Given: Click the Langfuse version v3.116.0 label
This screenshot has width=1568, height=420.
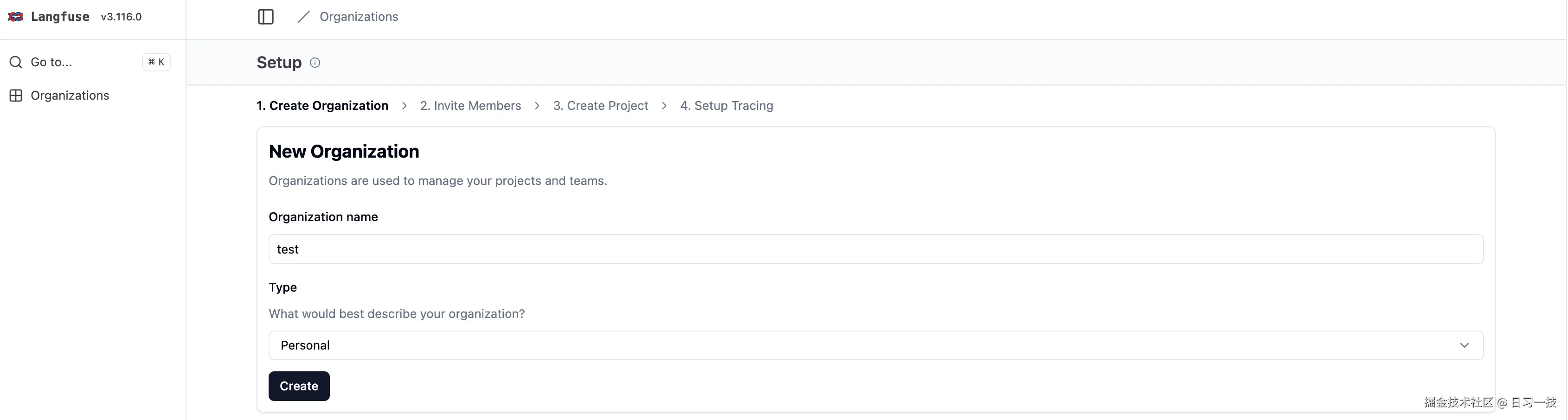Looking at the screenshot, I should (121, 17).
